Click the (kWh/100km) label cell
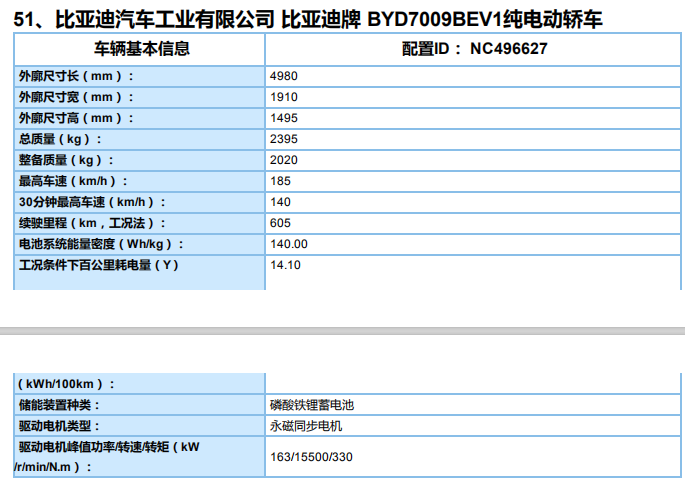The height and width of the screenshot is (487, 685). pos(66,384)
